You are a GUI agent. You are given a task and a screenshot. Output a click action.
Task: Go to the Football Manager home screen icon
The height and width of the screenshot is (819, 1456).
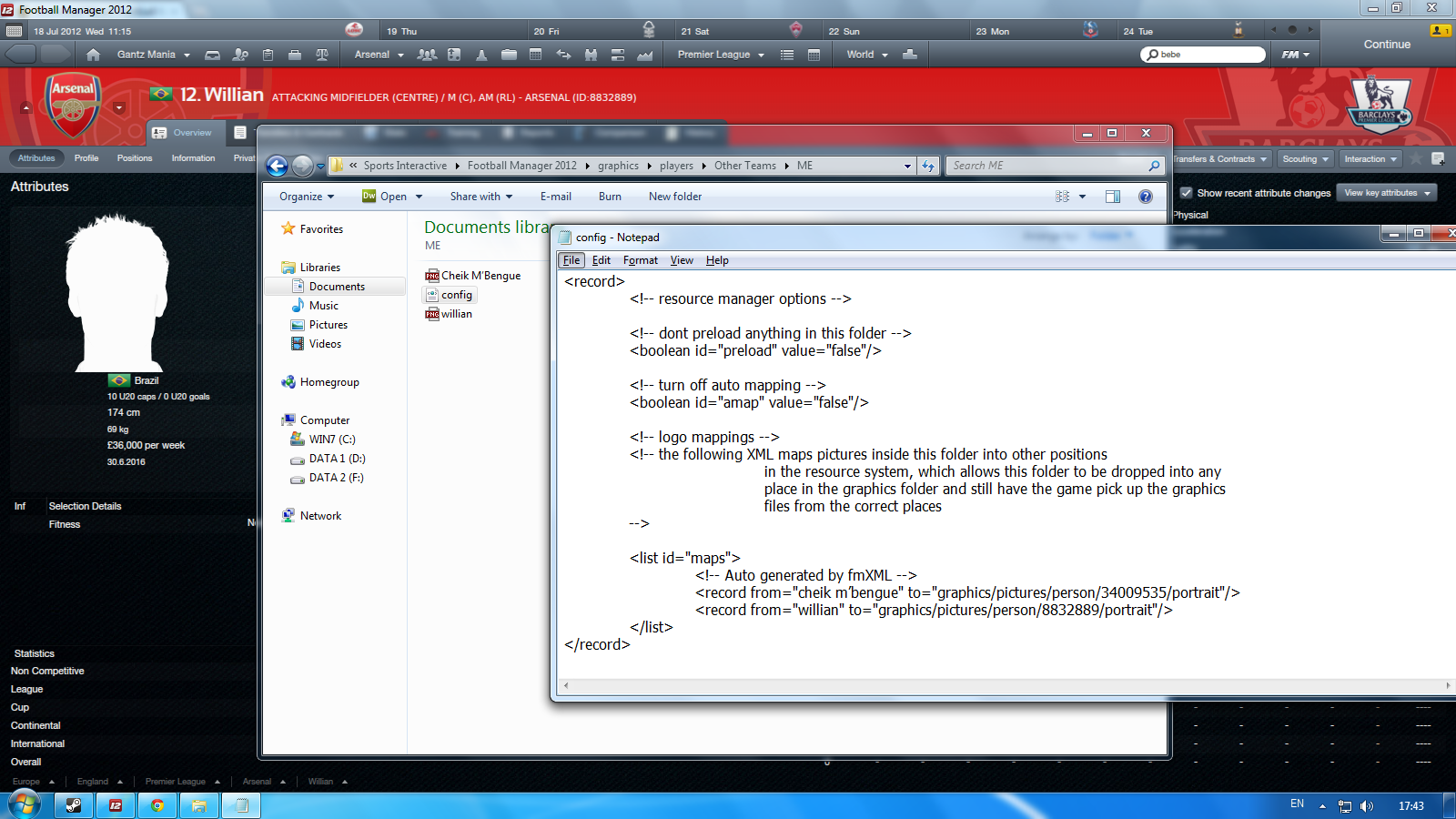point(93,55)
